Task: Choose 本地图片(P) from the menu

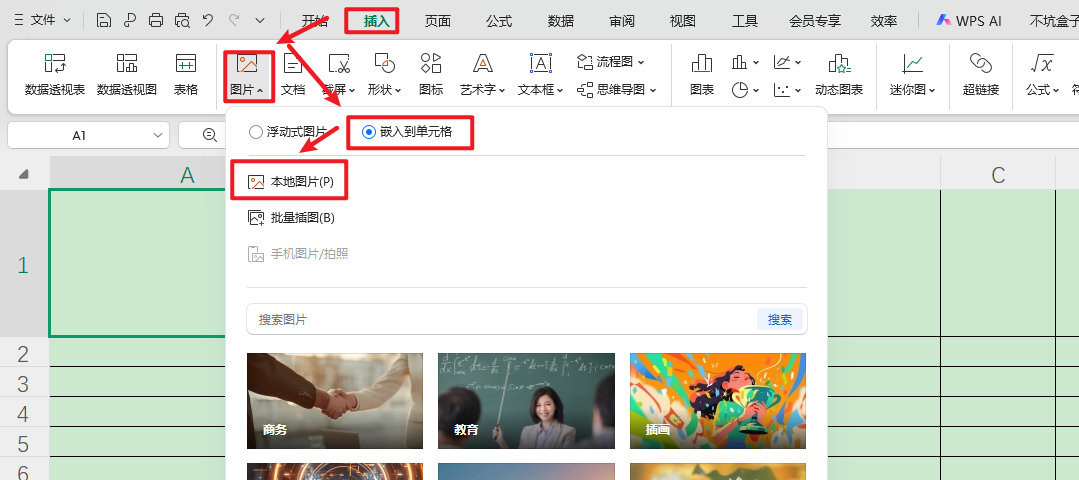Action: click(290, 182)
